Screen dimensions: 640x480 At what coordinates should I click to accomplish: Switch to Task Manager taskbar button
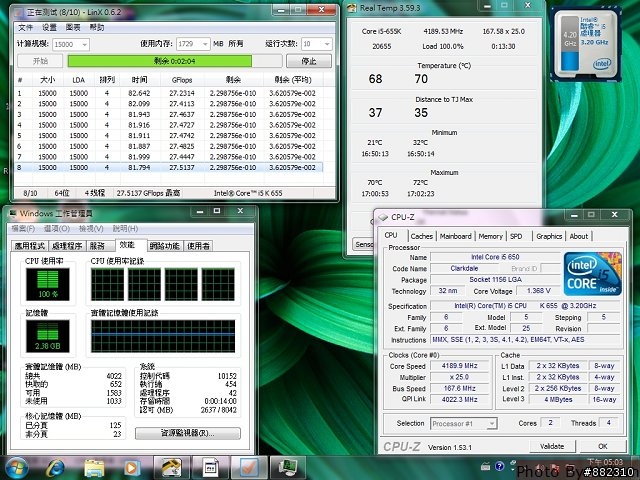coord(288,468)
